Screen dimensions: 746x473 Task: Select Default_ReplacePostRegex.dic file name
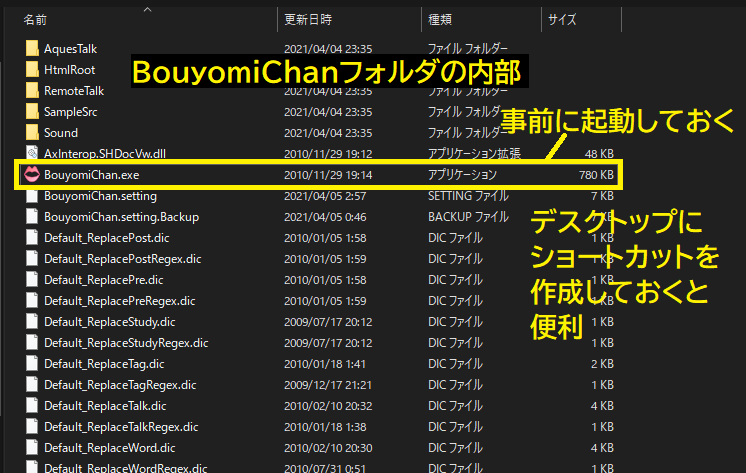coord(123,258)
